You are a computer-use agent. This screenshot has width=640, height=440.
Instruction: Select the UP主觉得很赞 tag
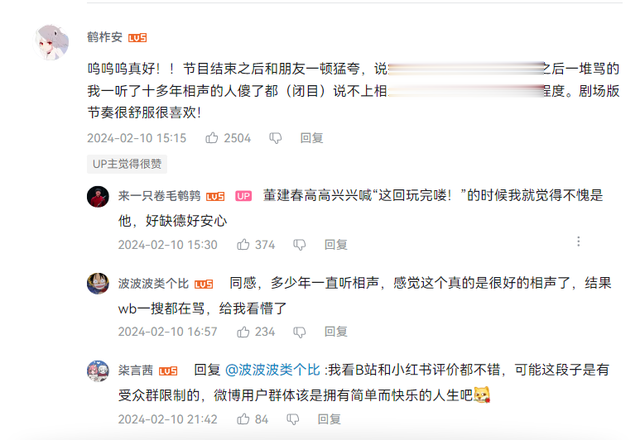click(127, 164)
